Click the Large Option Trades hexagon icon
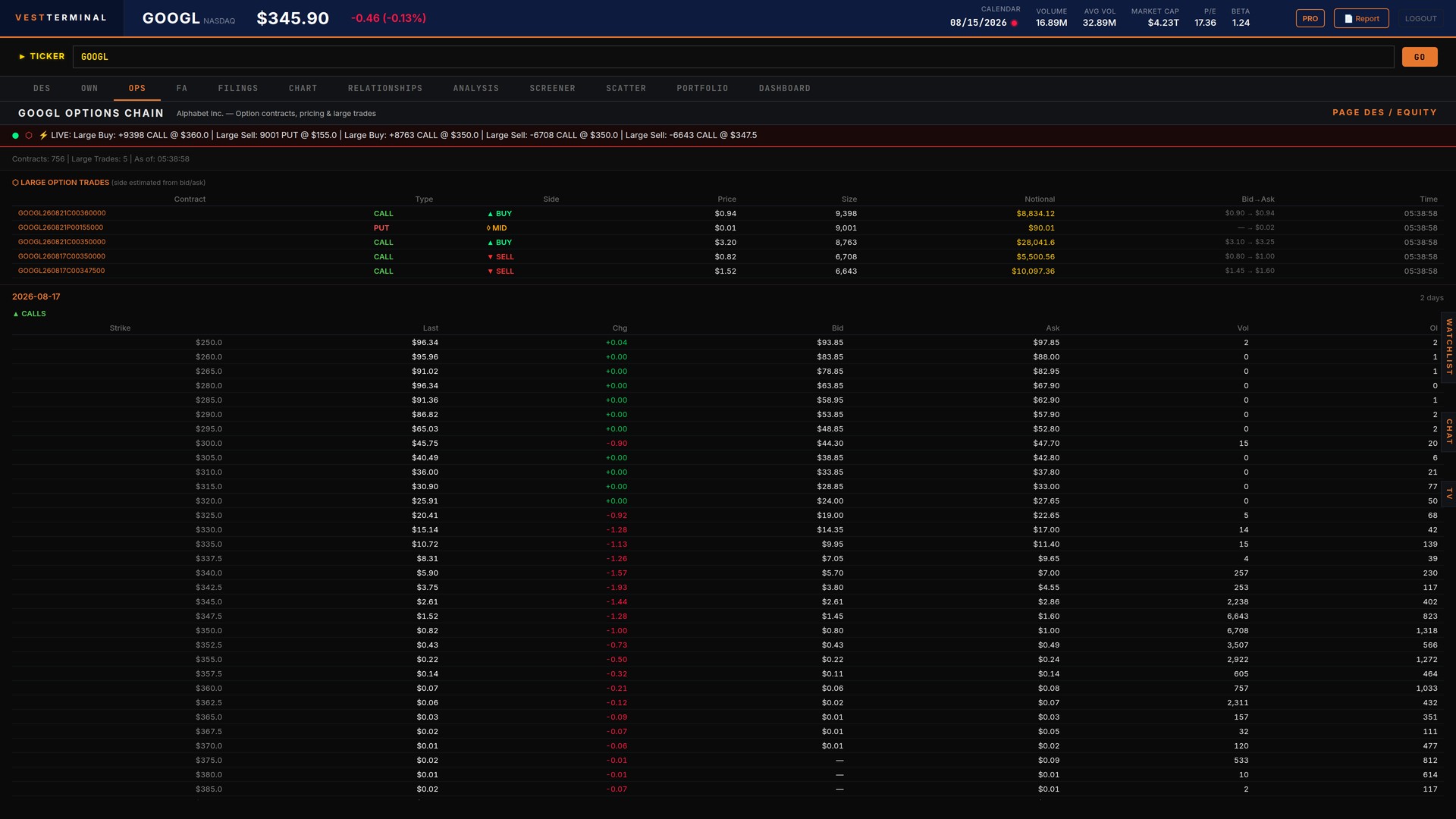This screenshot has height=819, width=1456. tap(15, 183)
